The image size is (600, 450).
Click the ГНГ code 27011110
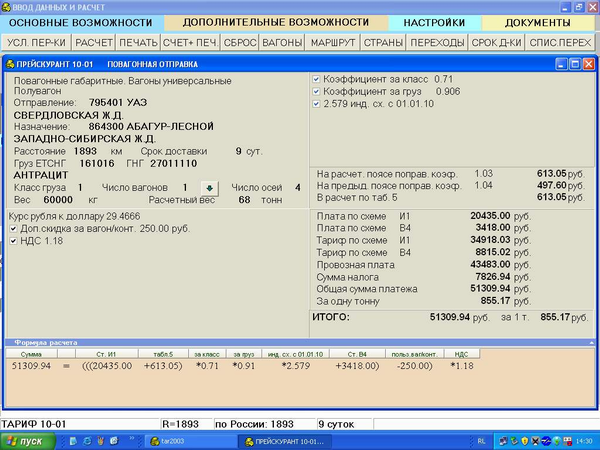174,163
